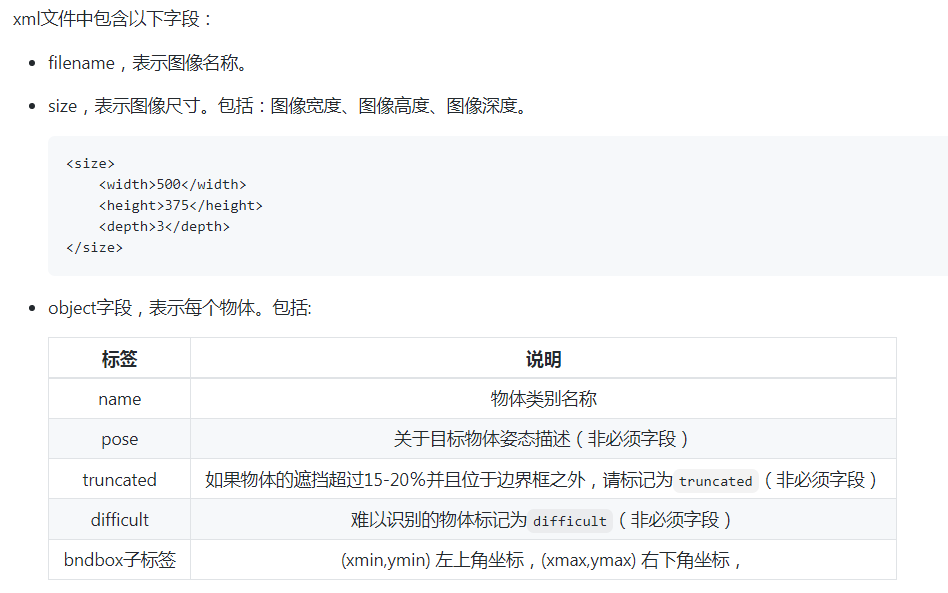Click the 'bndbox子标签' table cell

coord(120,560)
